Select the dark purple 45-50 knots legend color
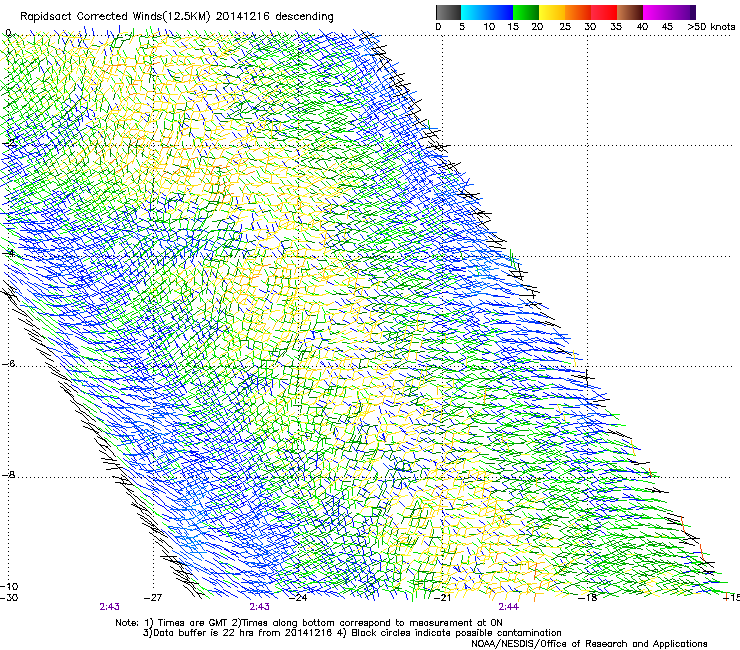740x650 pixels. pos(682,12)
